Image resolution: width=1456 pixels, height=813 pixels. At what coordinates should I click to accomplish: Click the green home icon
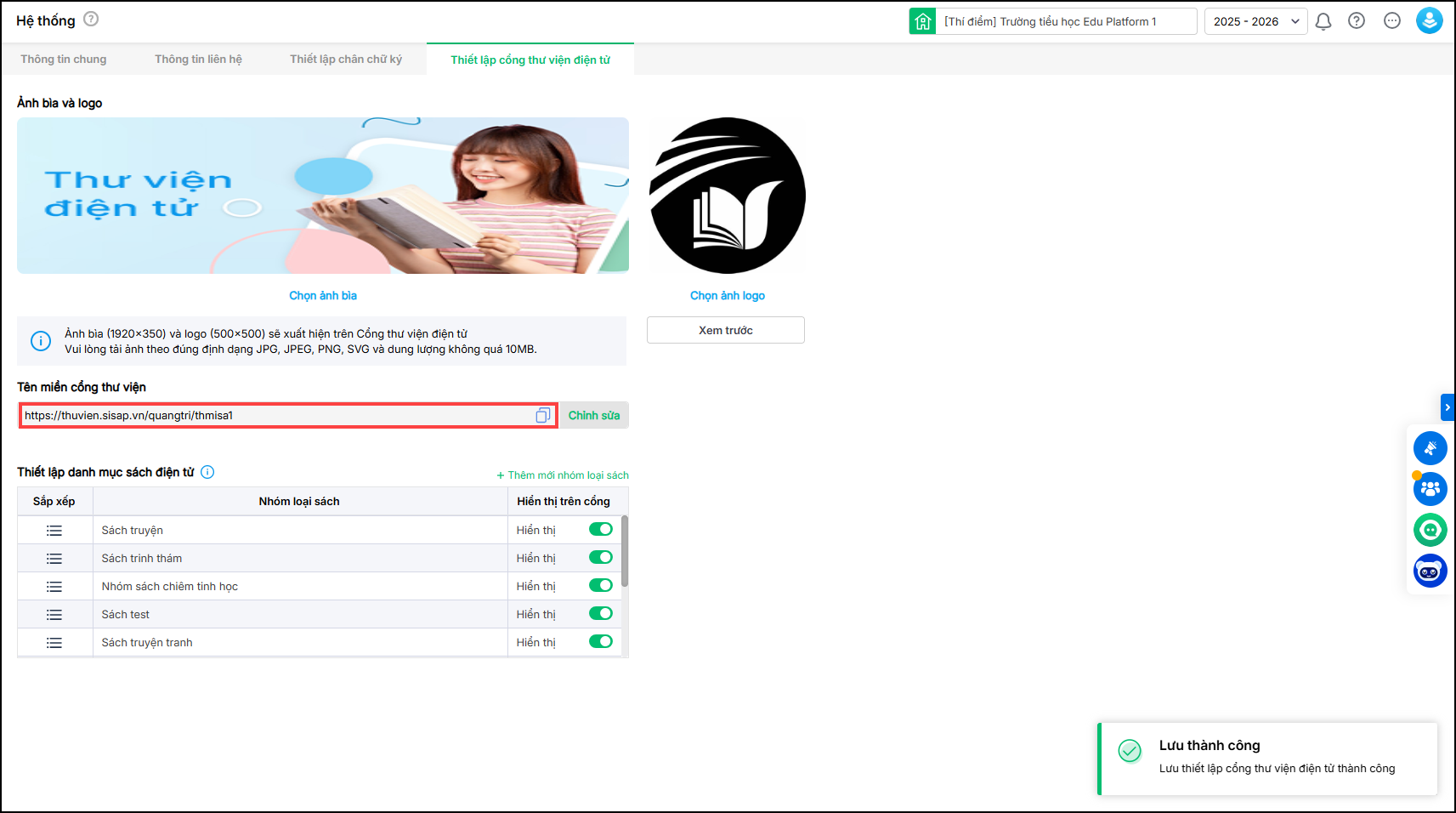click(x=922, y=21)
